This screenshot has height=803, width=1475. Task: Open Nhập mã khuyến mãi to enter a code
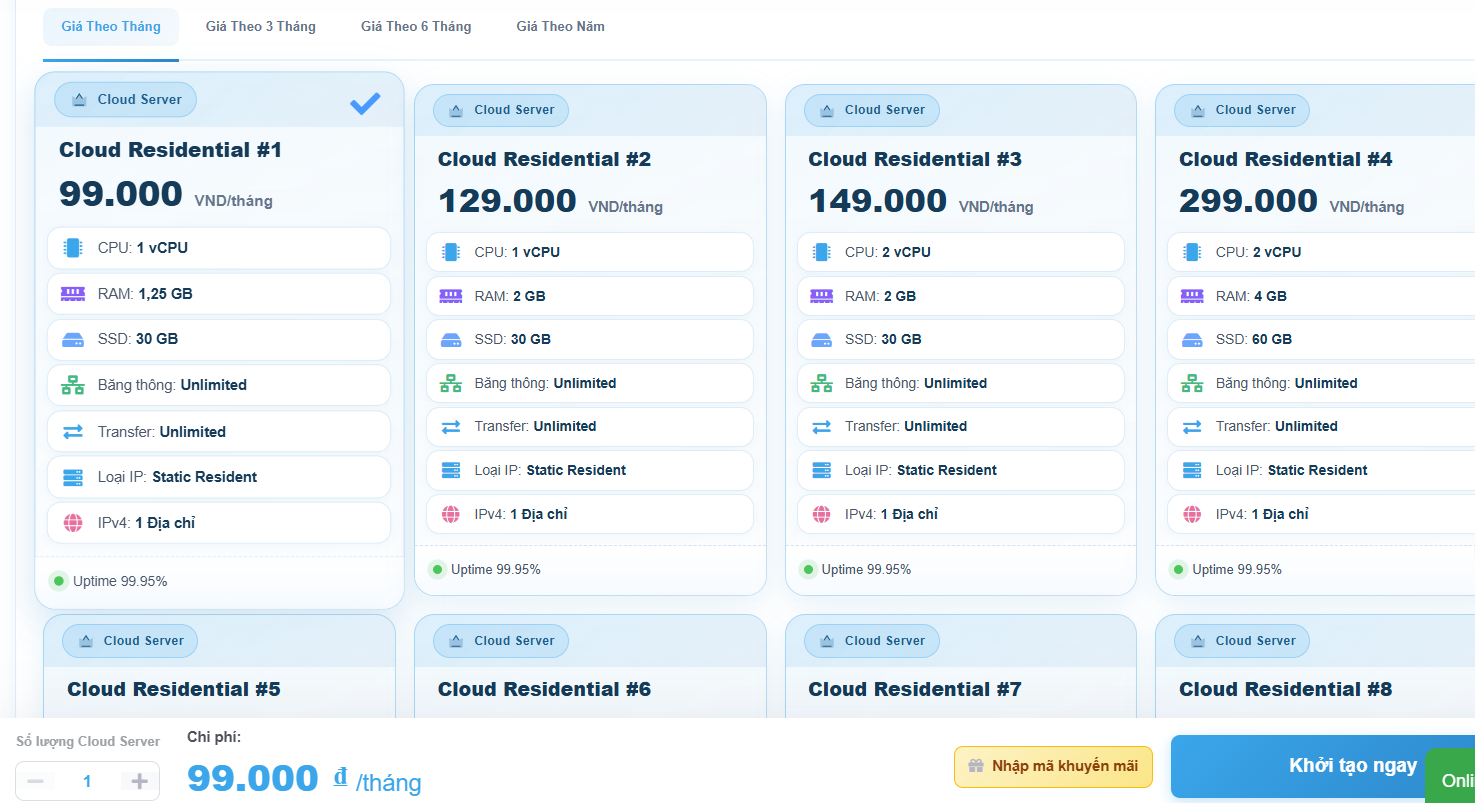1053,766
